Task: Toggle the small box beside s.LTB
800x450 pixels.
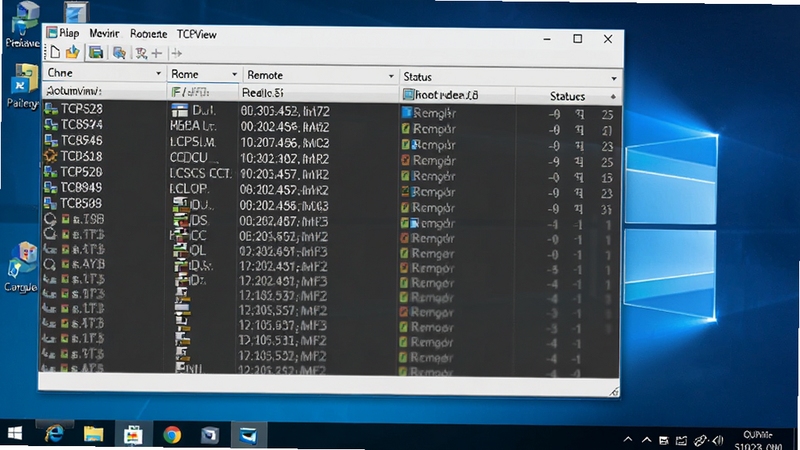Action: tap(65, 309)
